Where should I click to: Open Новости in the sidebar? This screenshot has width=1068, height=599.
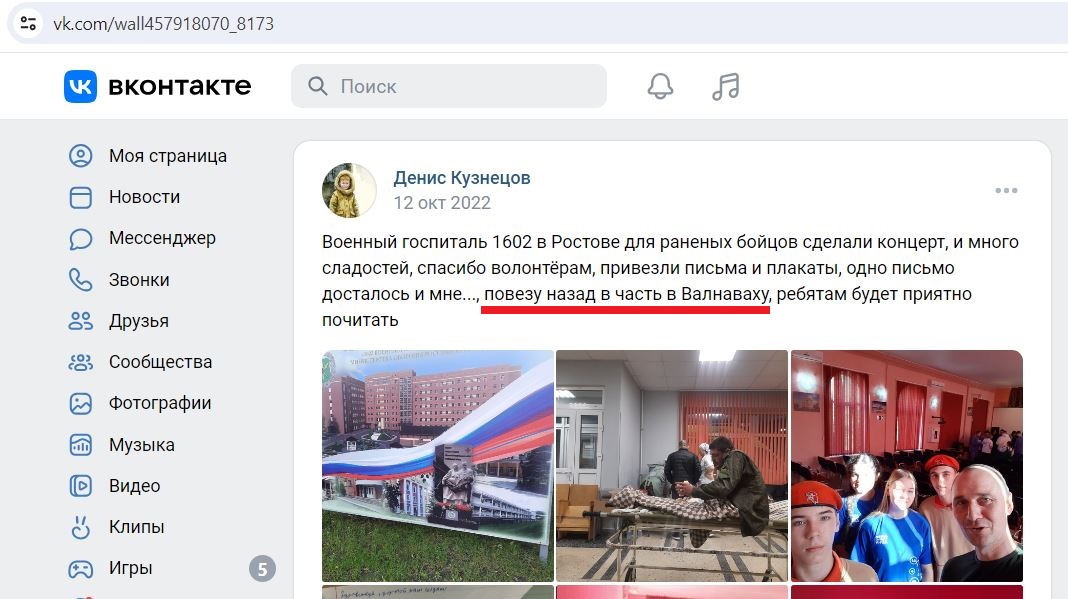(144, 197)
